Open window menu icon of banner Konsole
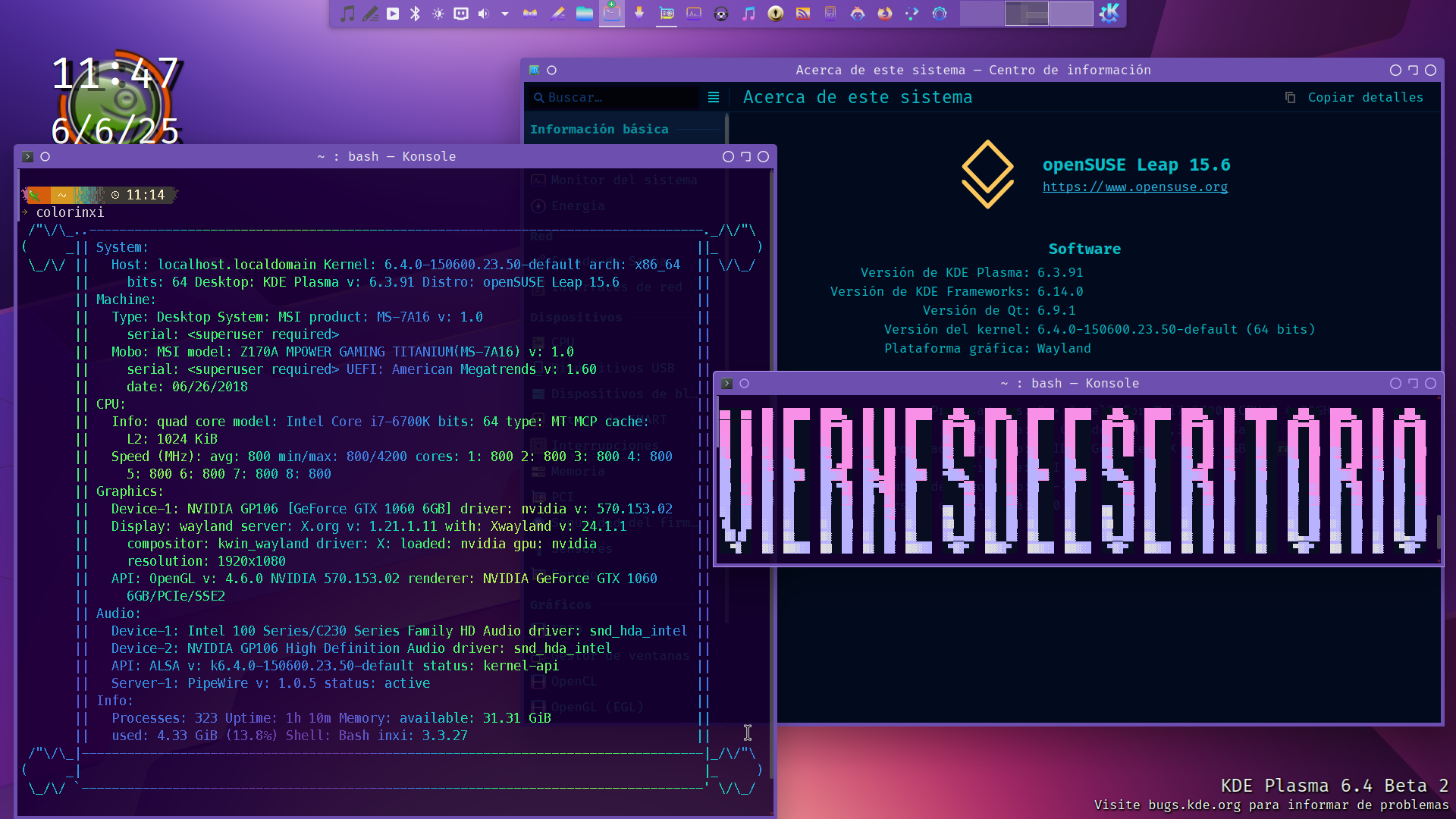The image size is (1456, 819). pos(727,384)
